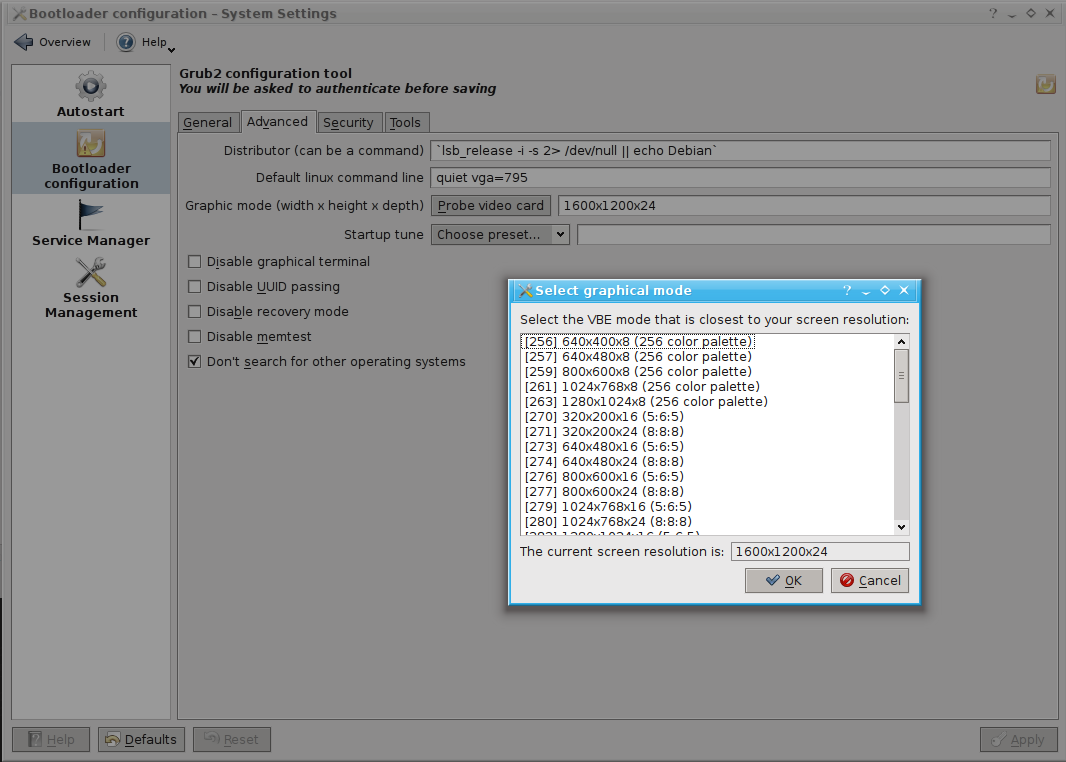This screenshot has width=1066, height=762.
Task: Click the Probe video card button
Action: coord(491,205)
